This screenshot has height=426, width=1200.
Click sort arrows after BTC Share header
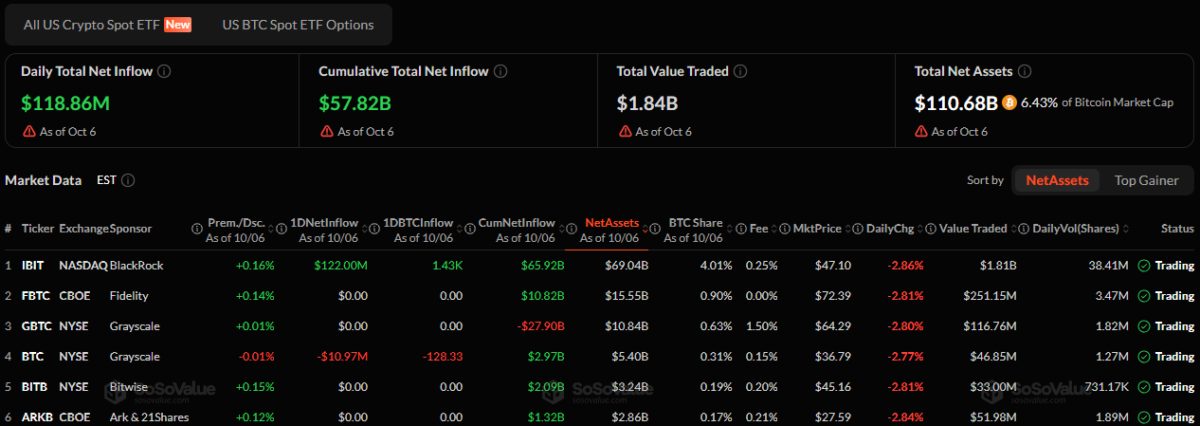pyautogui.click(x=729, y=229)
